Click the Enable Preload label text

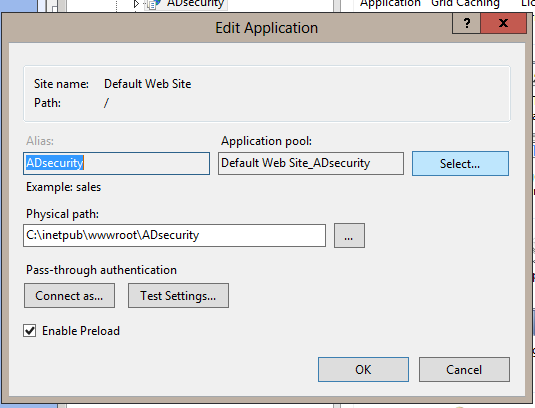click(x=81, y=331)
